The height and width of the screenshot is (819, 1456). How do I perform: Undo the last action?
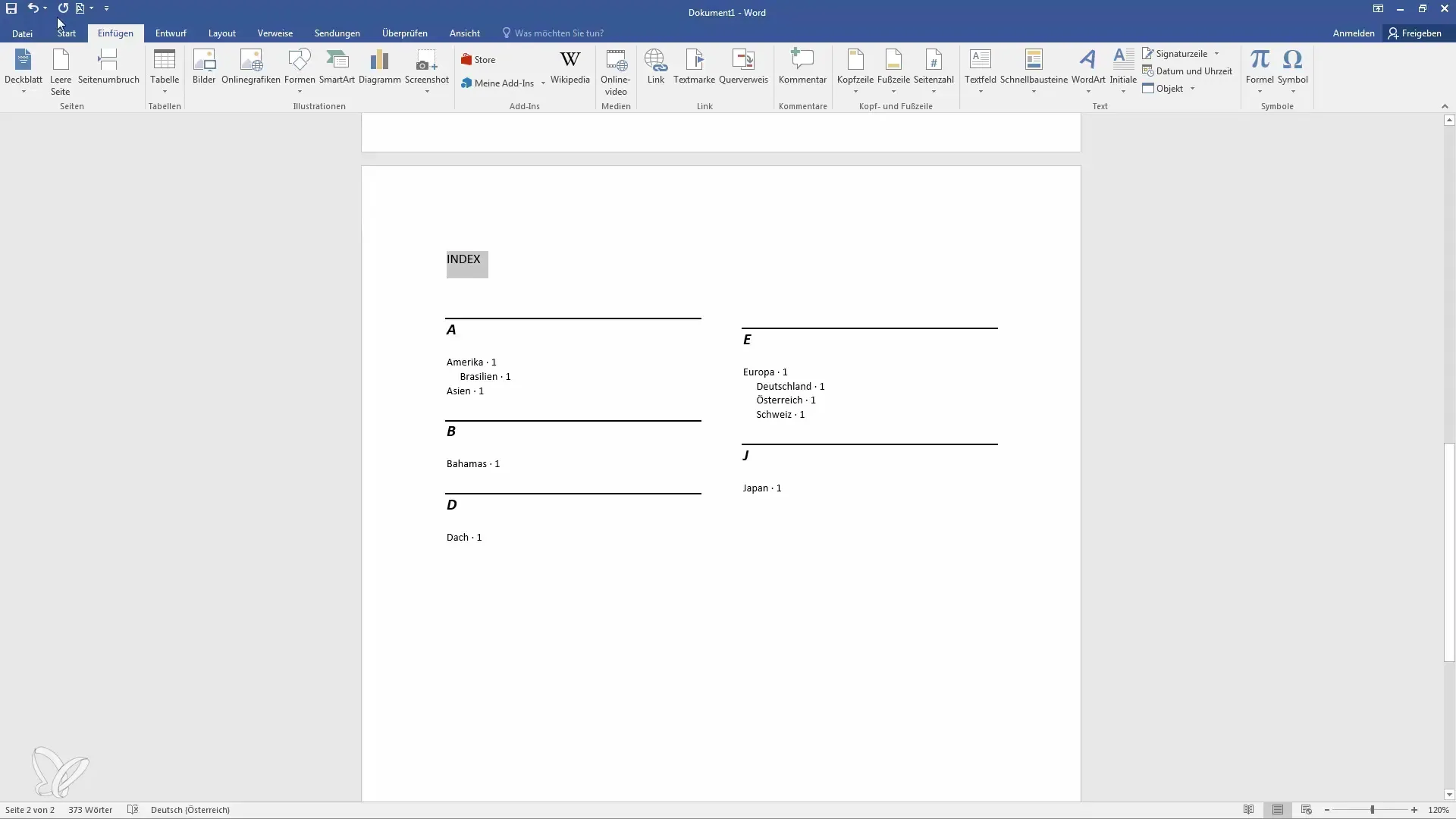33,8
